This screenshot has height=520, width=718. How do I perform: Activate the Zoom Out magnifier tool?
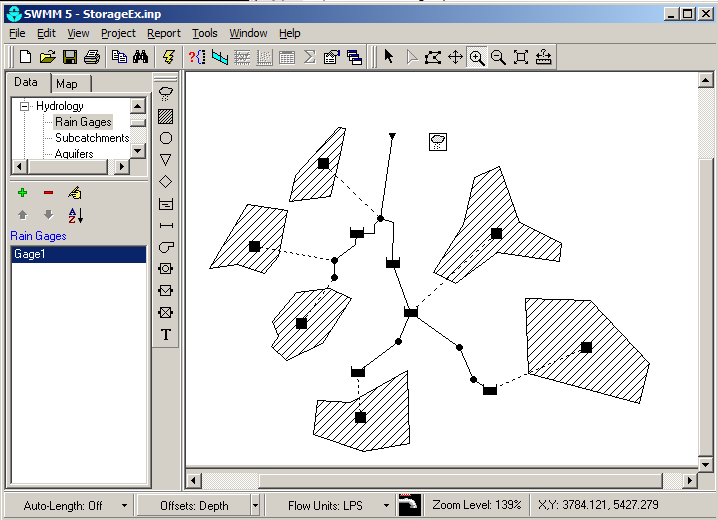point(498,57)
